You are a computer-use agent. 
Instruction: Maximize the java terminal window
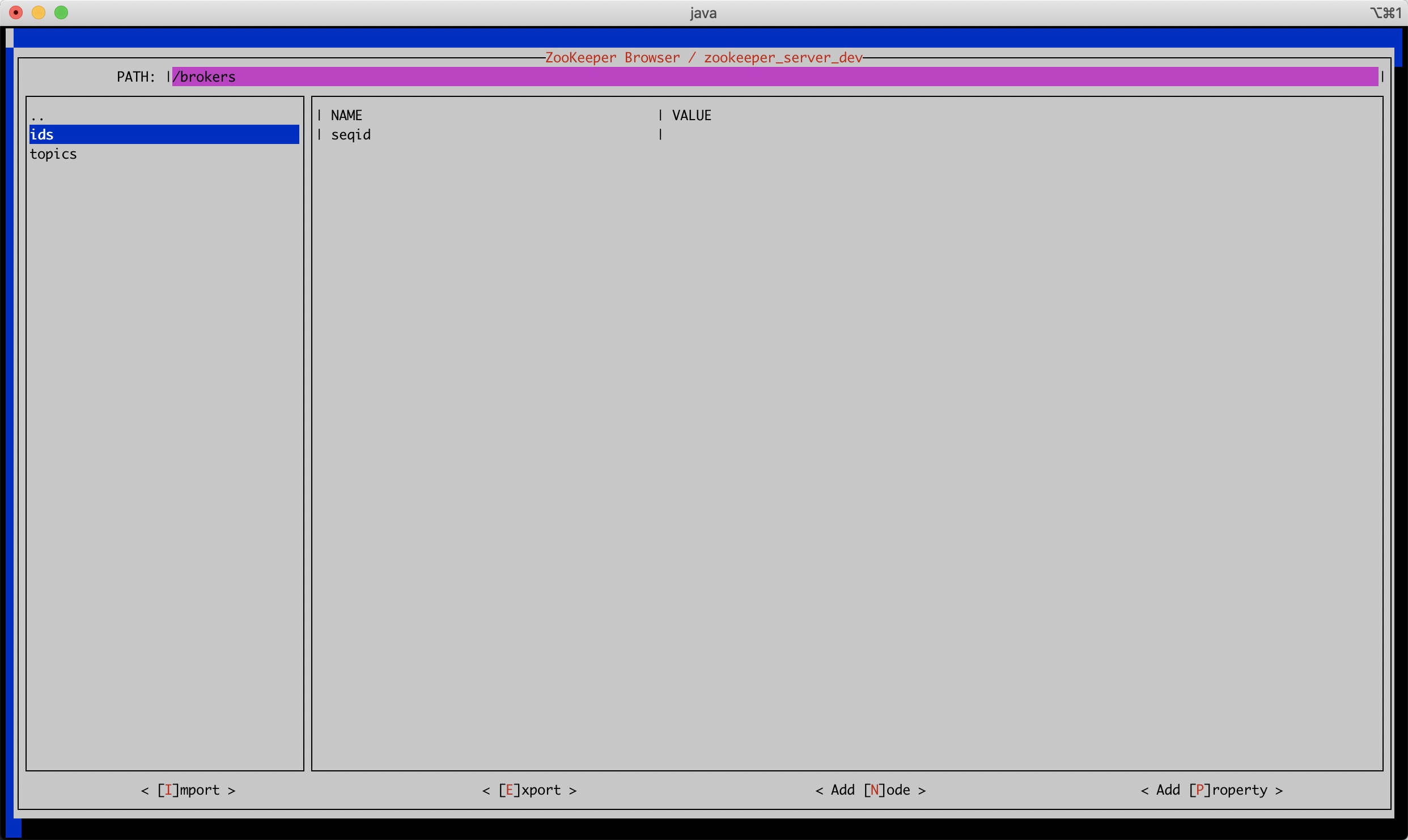(x=61, y=12)
